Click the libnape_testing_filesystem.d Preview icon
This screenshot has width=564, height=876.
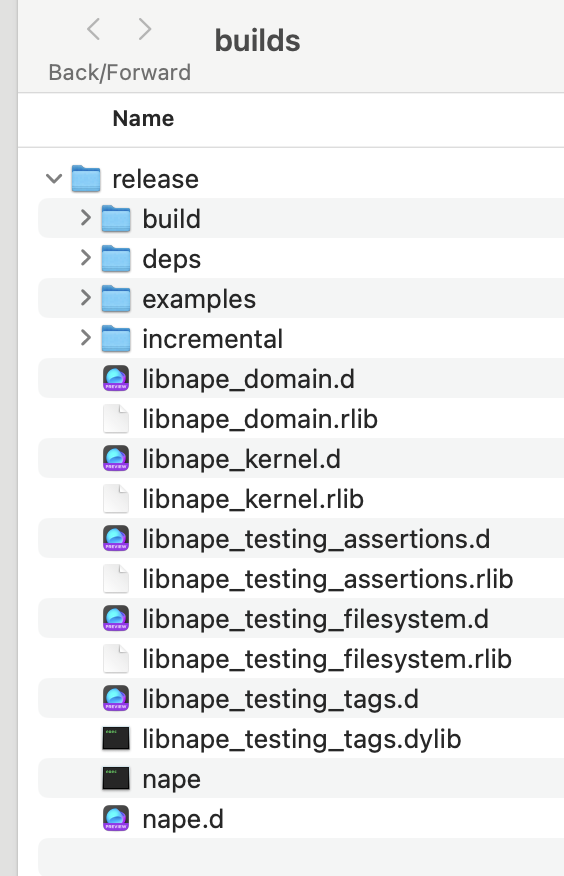coord(116,619)
